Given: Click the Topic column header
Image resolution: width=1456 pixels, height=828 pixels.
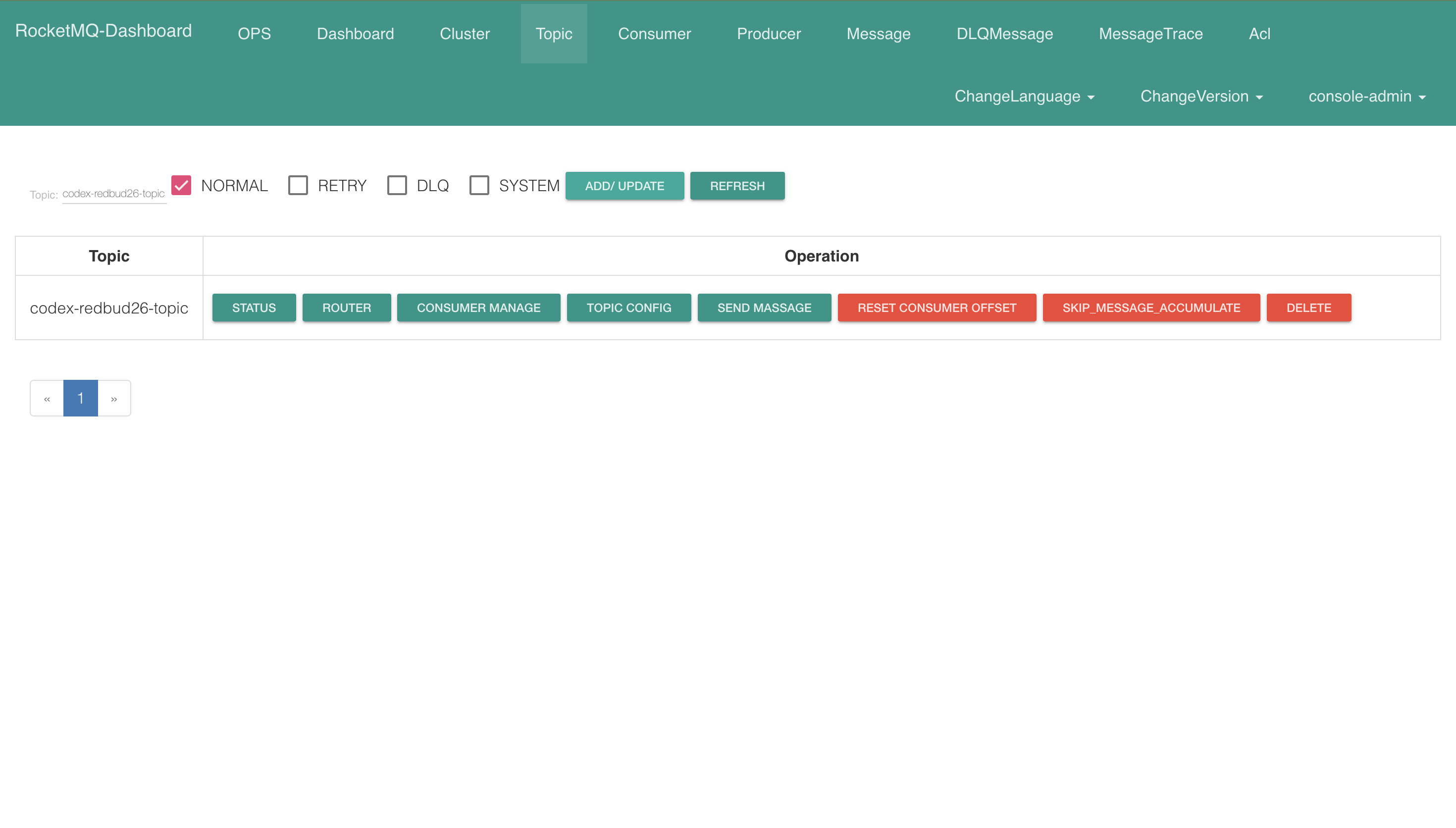Looking at the screenshot, I should [109, 256].
